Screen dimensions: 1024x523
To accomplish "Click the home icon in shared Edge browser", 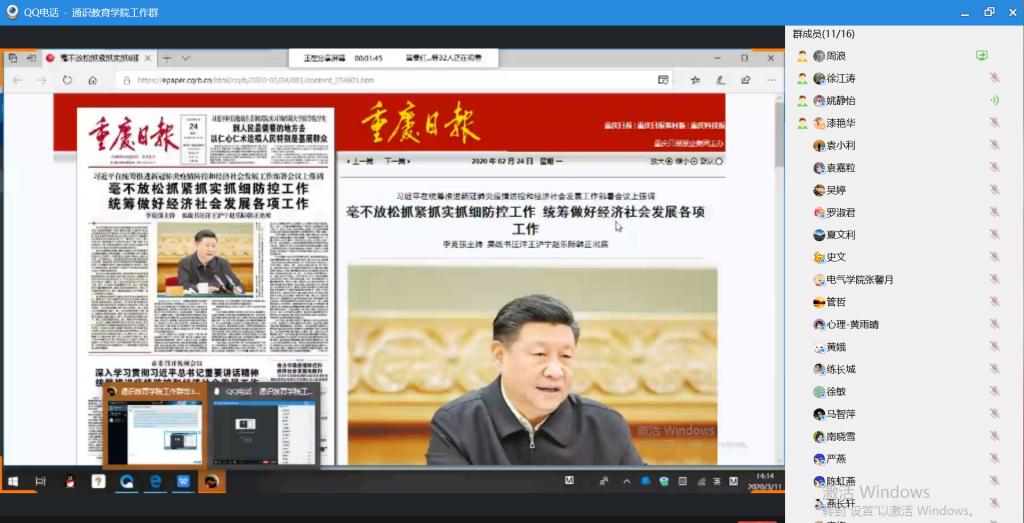I will point(93,80).
